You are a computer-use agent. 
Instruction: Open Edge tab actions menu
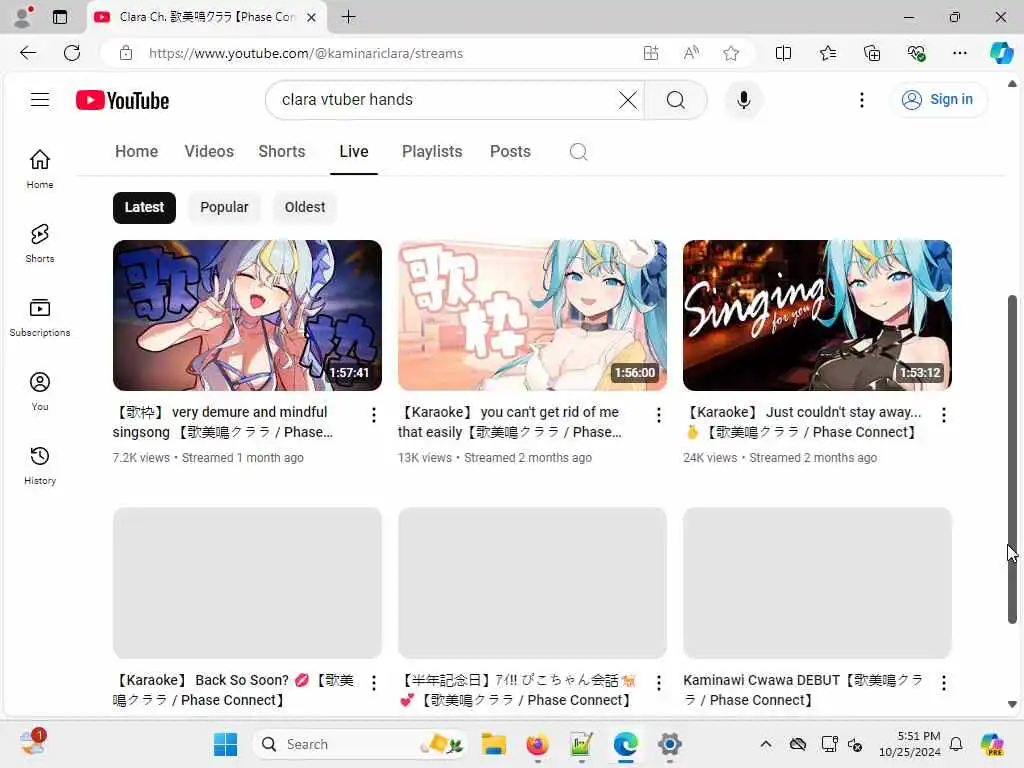(x=59, y=17)
